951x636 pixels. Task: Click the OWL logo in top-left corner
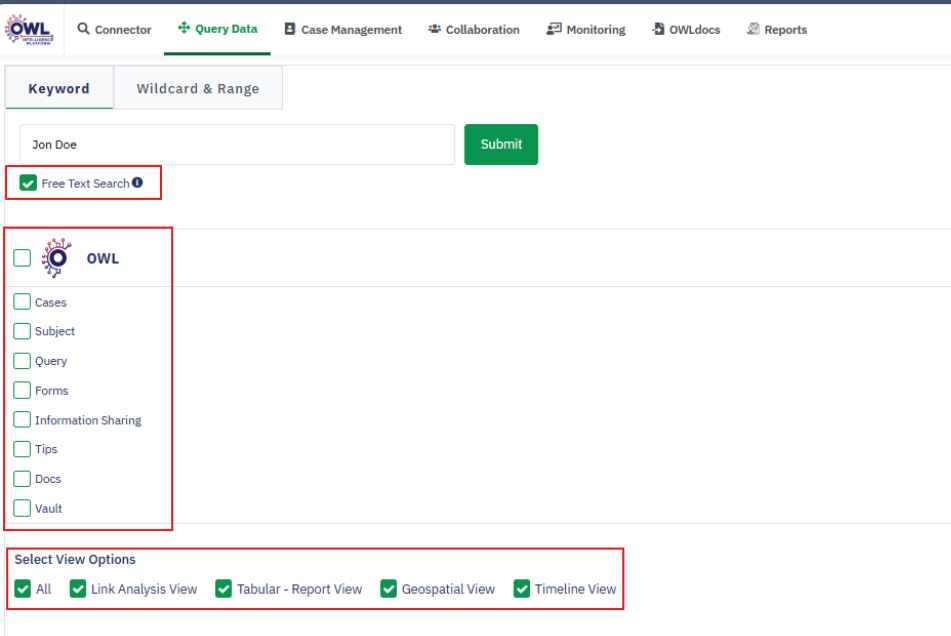[x=29, y=27]
